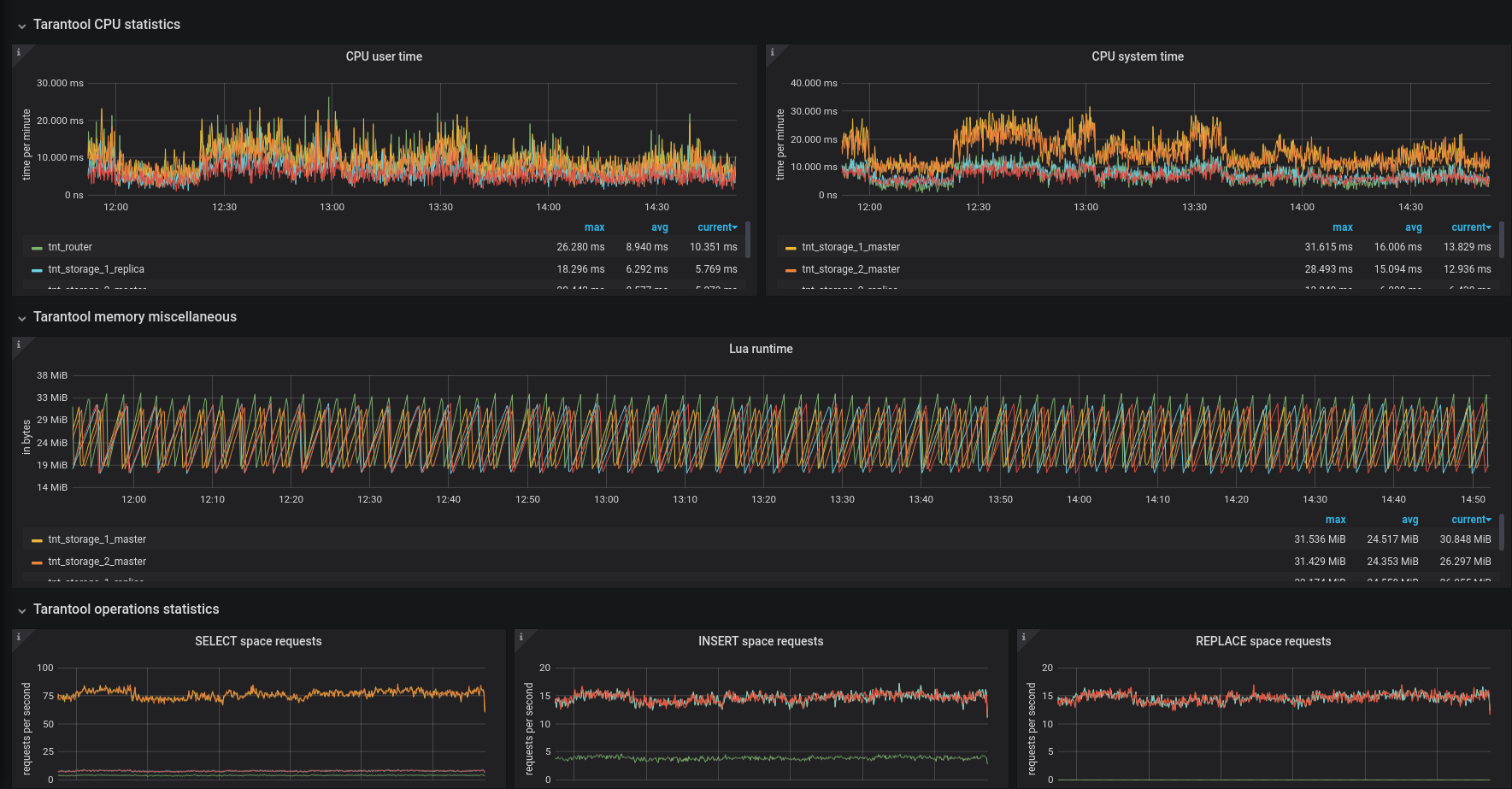Click the Lua runtime legend scrollbar
Image resolution: width=1512 pixels, height=789 pixels.
[x=1502, y=532]
